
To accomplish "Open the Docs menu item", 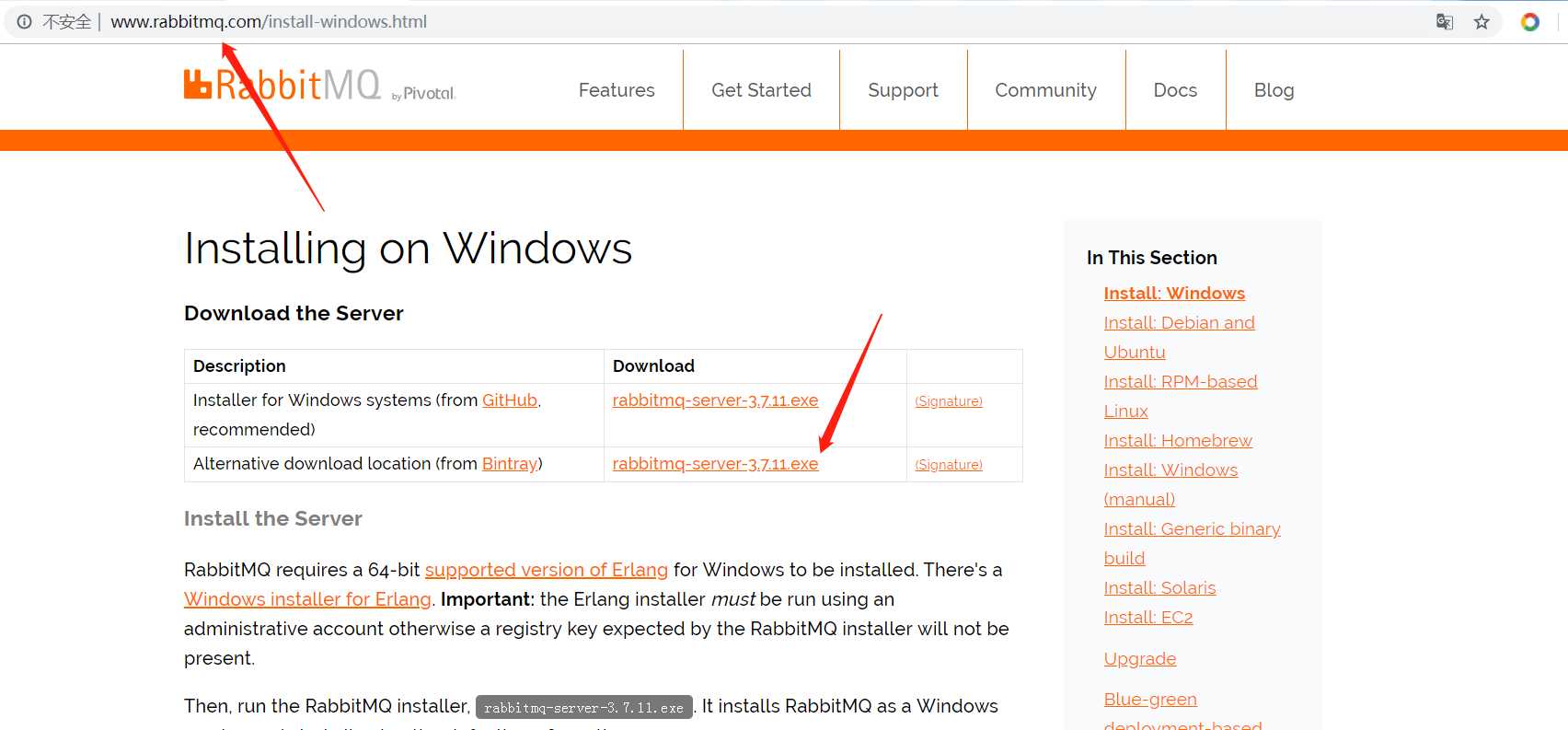I will 1175,90.
